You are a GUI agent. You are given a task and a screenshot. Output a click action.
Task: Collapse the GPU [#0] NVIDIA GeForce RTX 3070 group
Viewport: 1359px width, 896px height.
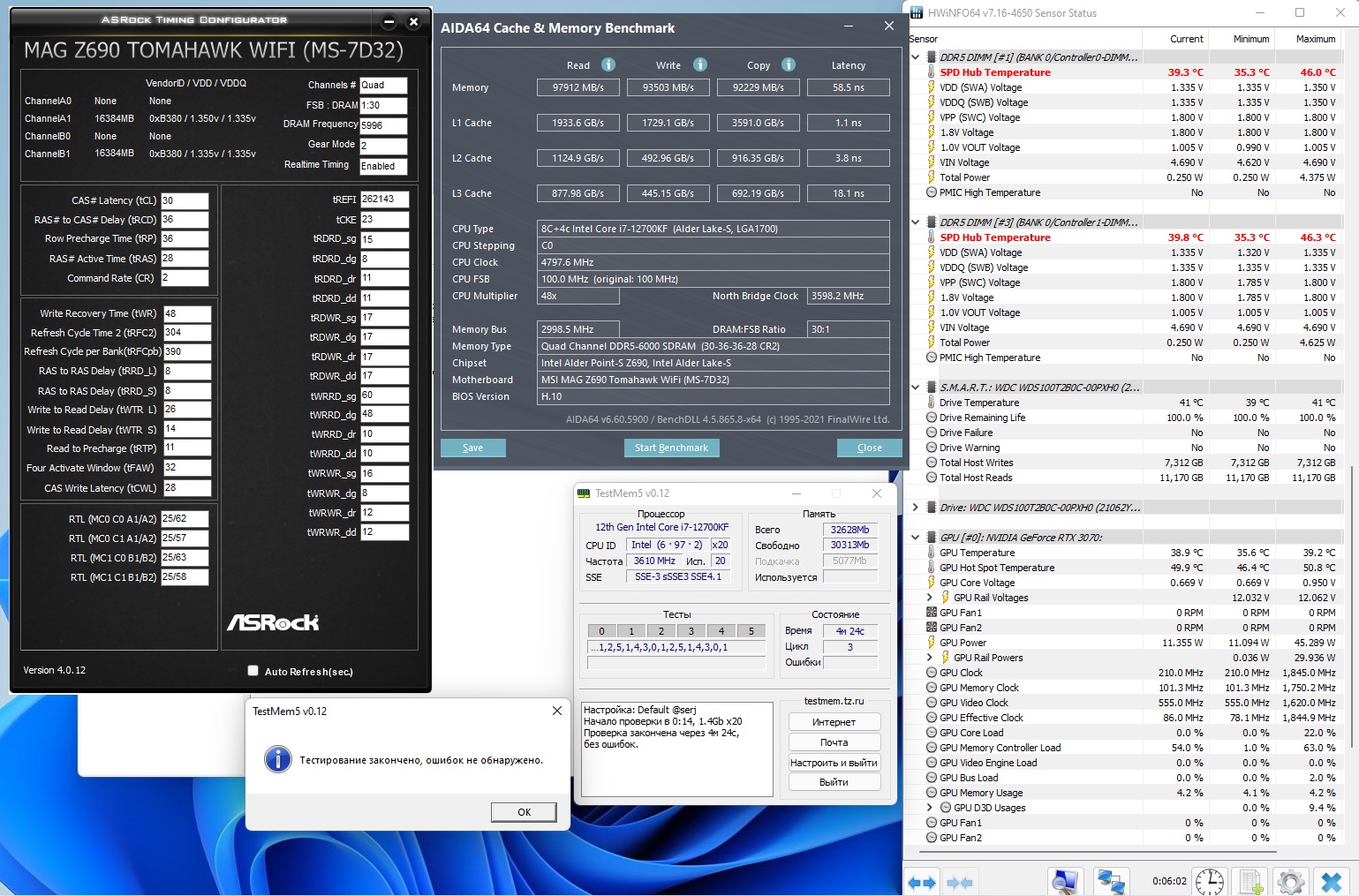[x=916, y=538]
